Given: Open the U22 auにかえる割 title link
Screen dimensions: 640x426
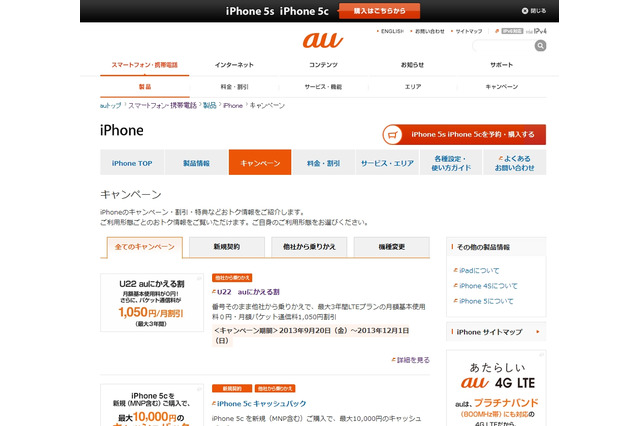Looking at the screenshot, I should tap(248, 292).
